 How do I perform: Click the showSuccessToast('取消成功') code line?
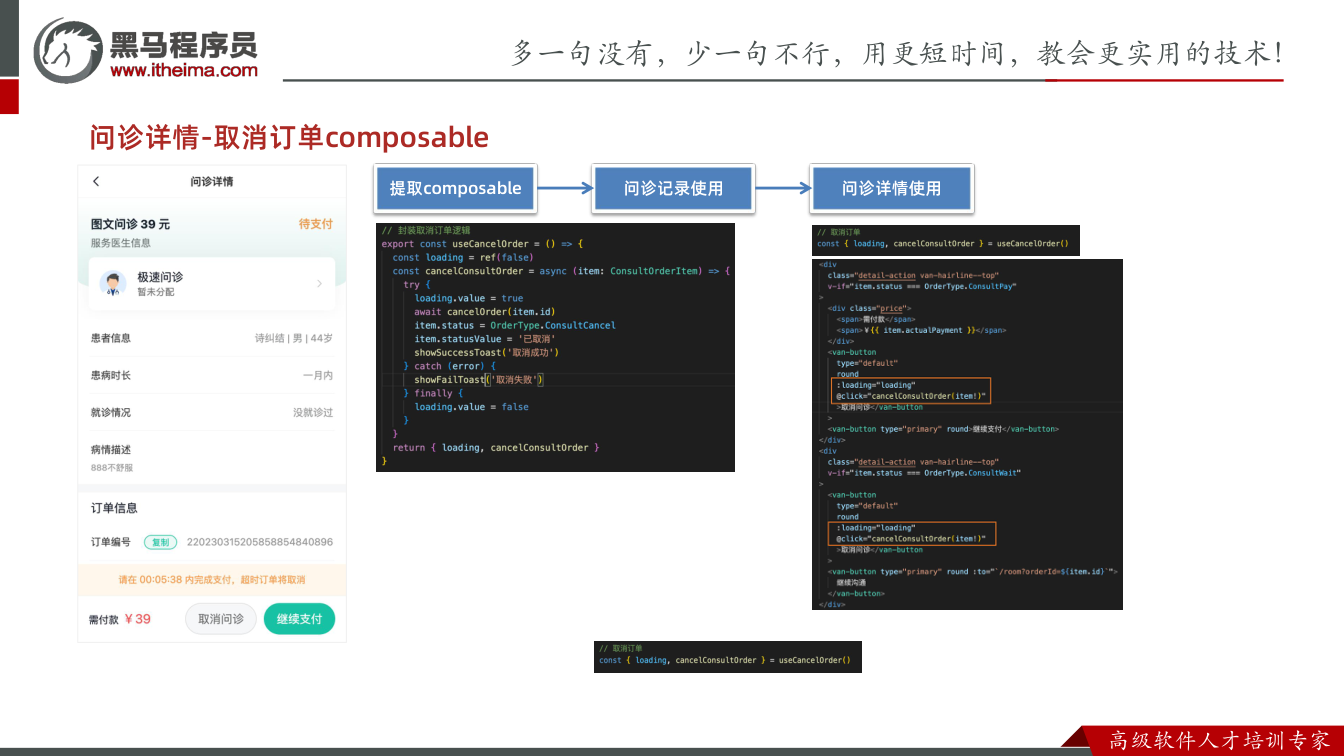pos(486,352)
